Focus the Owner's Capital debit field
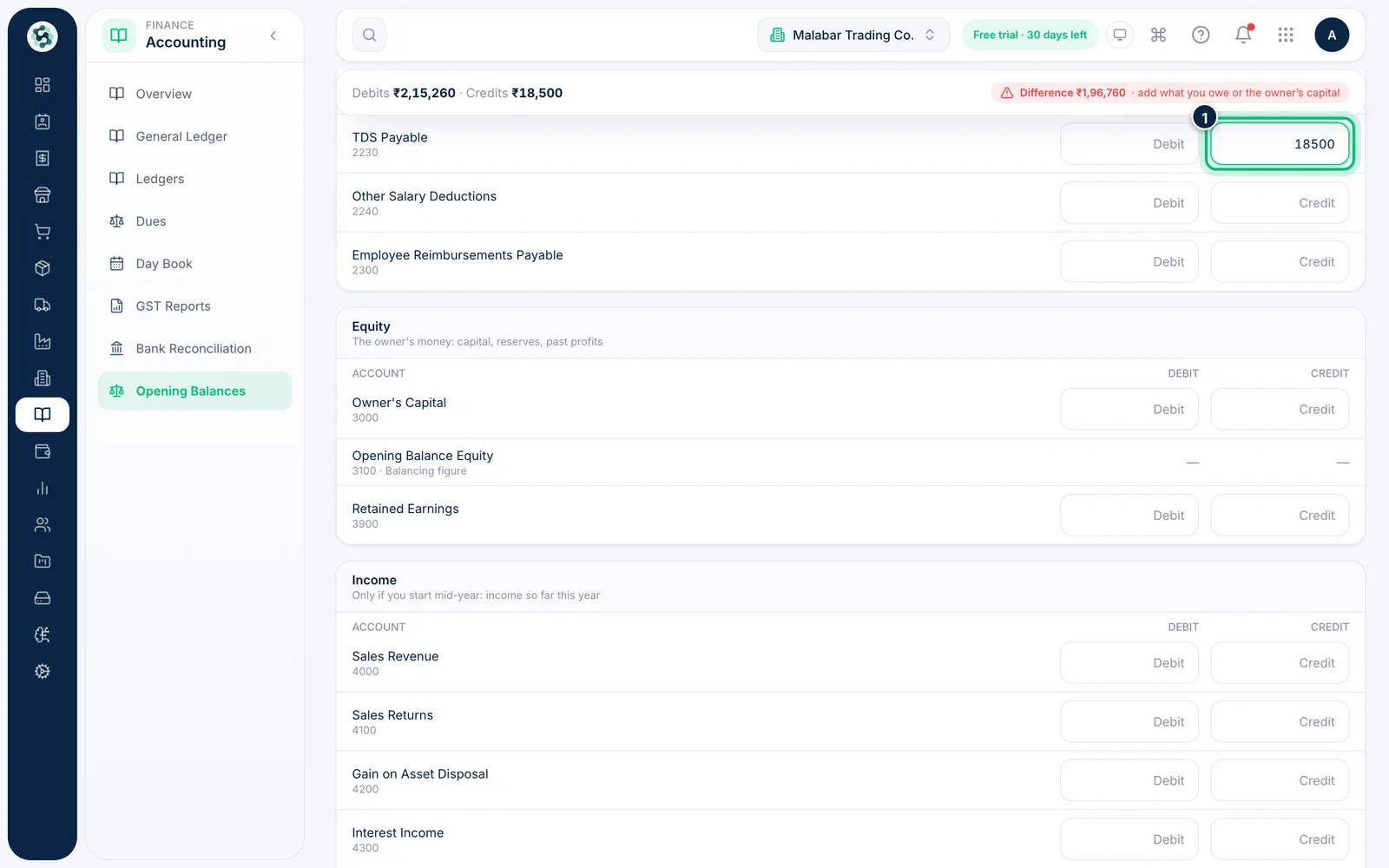 (x=1129, y=410)
